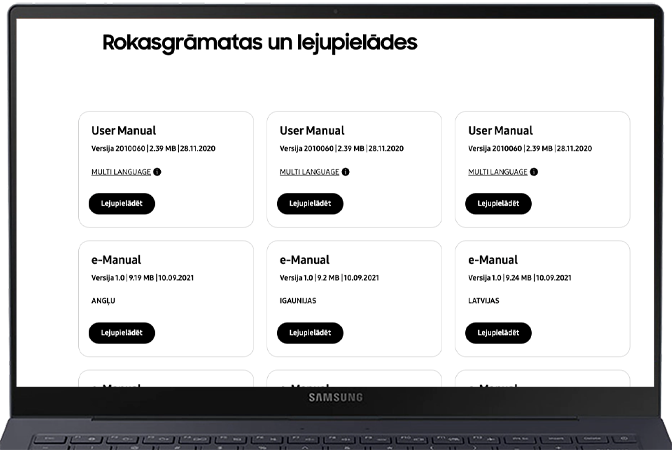Image resolution: width=672 pixels, height=450 pixels.
Task: Click info icon in middle User Manual card
Action: point(345,172)
